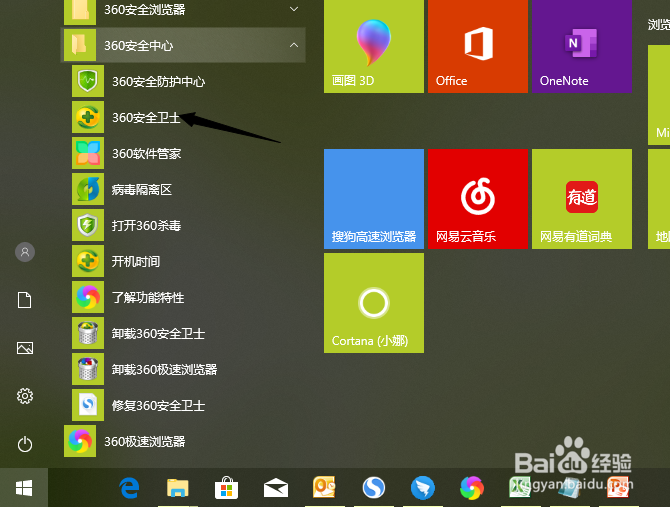Screen dimensions: 670x507
Task: Open Settings gear in the Start rail
Action: [x=25, y=396]
